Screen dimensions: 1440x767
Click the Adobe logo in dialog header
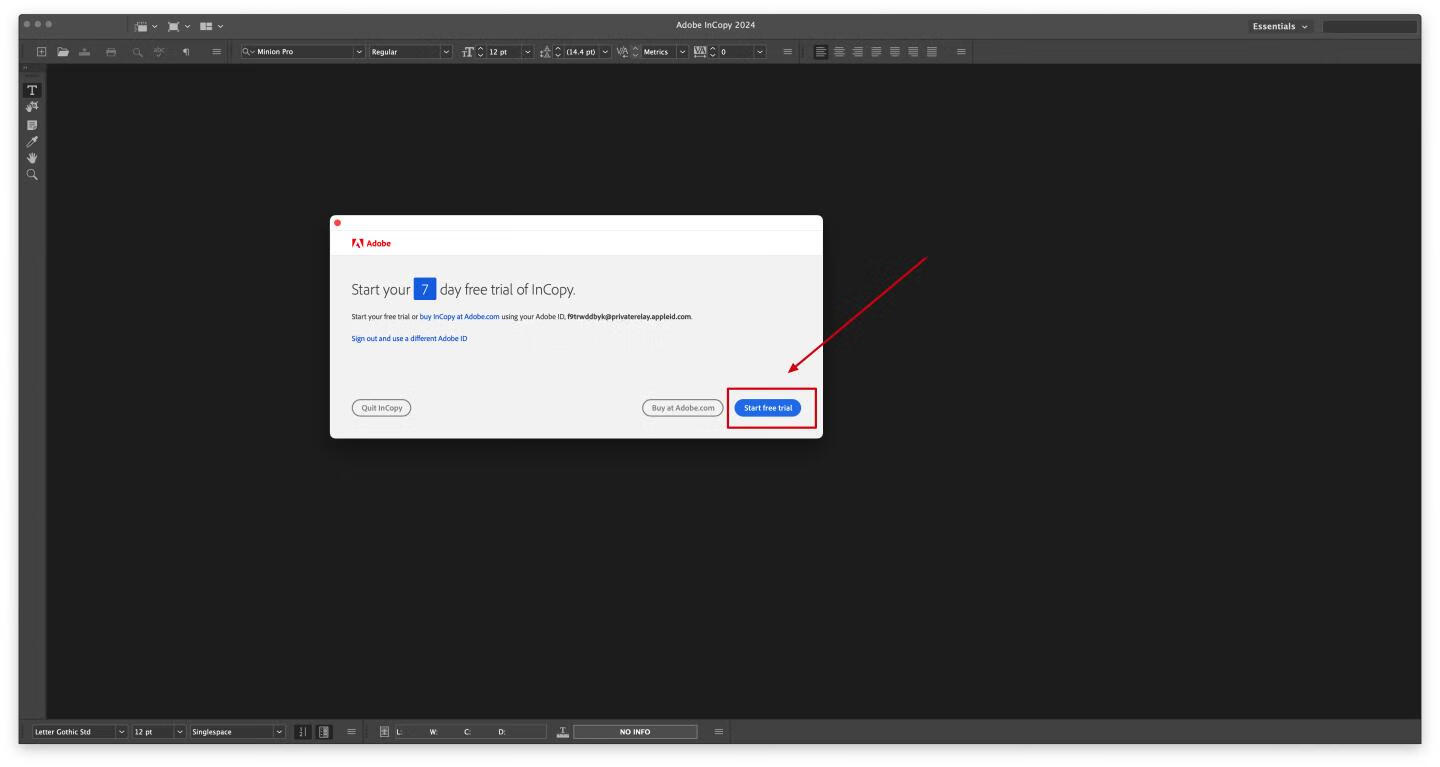[x=371, y=243]
